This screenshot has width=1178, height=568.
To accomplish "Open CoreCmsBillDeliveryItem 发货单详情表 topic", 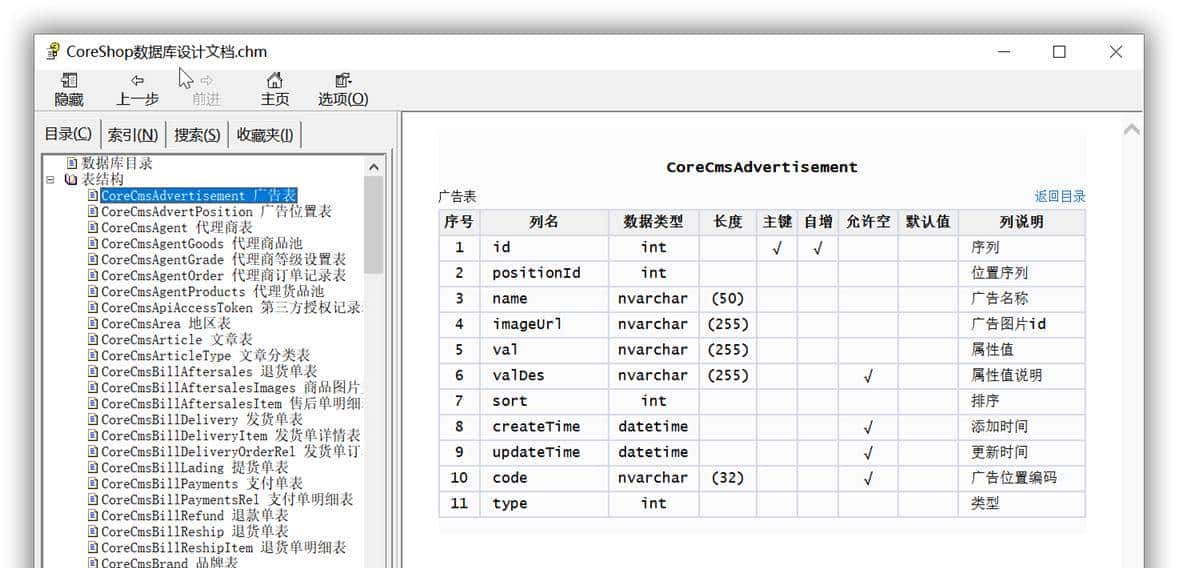I will 231,436.
